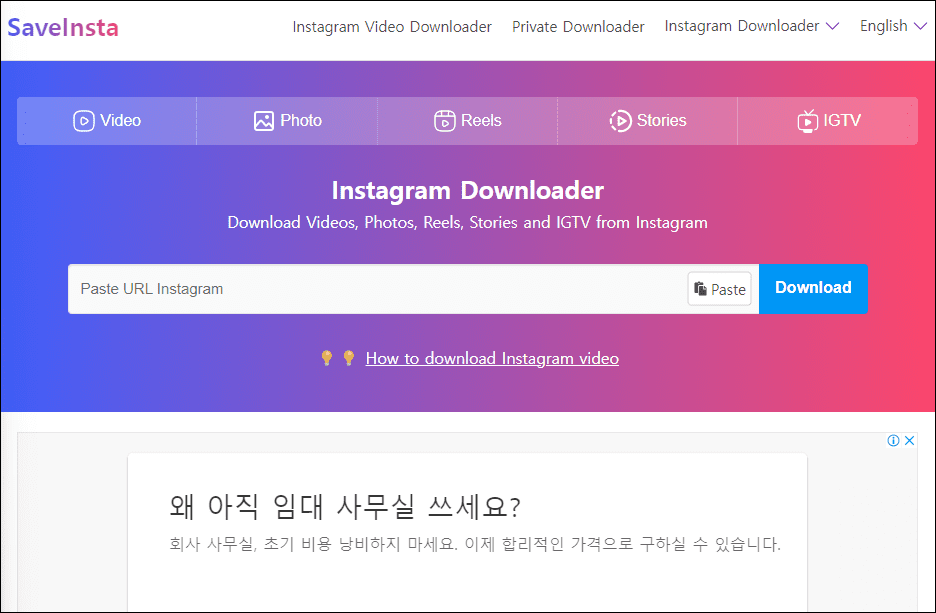
Task: Switch to the Stories tab label
Action: pos(661,121)
